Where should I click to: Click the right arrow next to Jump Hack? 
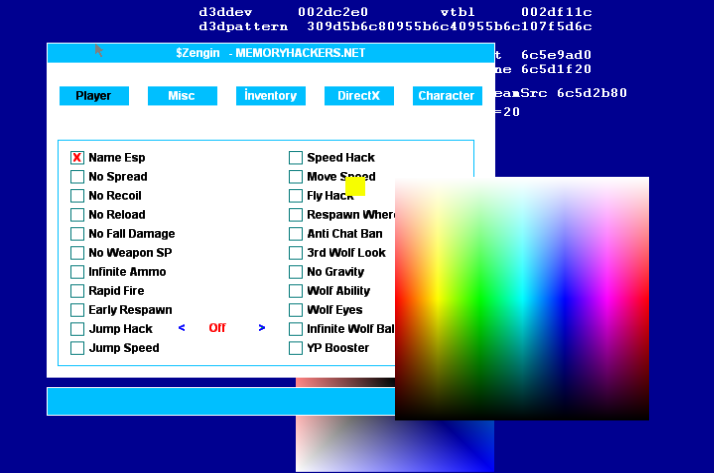[262, 328]
